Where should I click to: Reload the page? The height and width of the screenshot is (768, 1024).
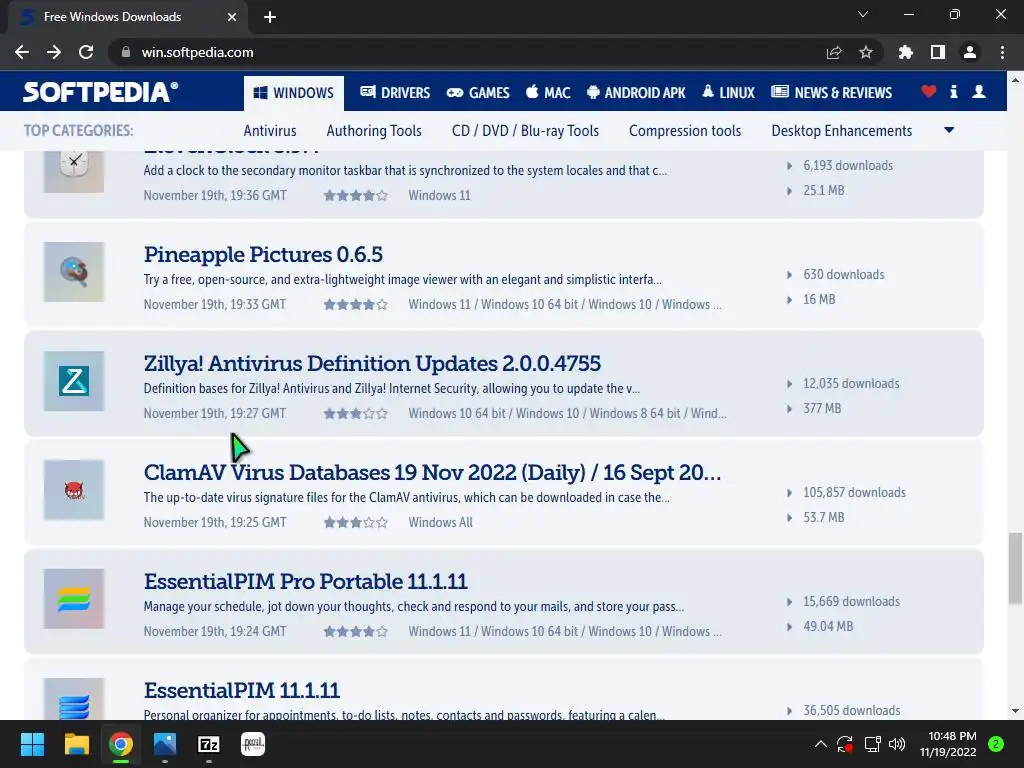(86, 52)
